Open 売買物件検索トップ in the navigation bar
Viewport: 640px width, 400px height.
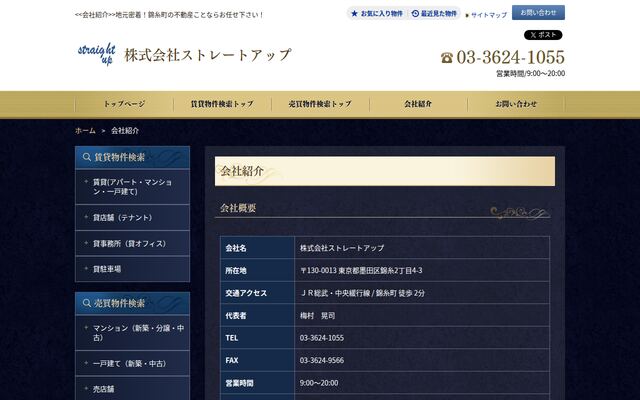pyautogui.click(x=320, y=104)
